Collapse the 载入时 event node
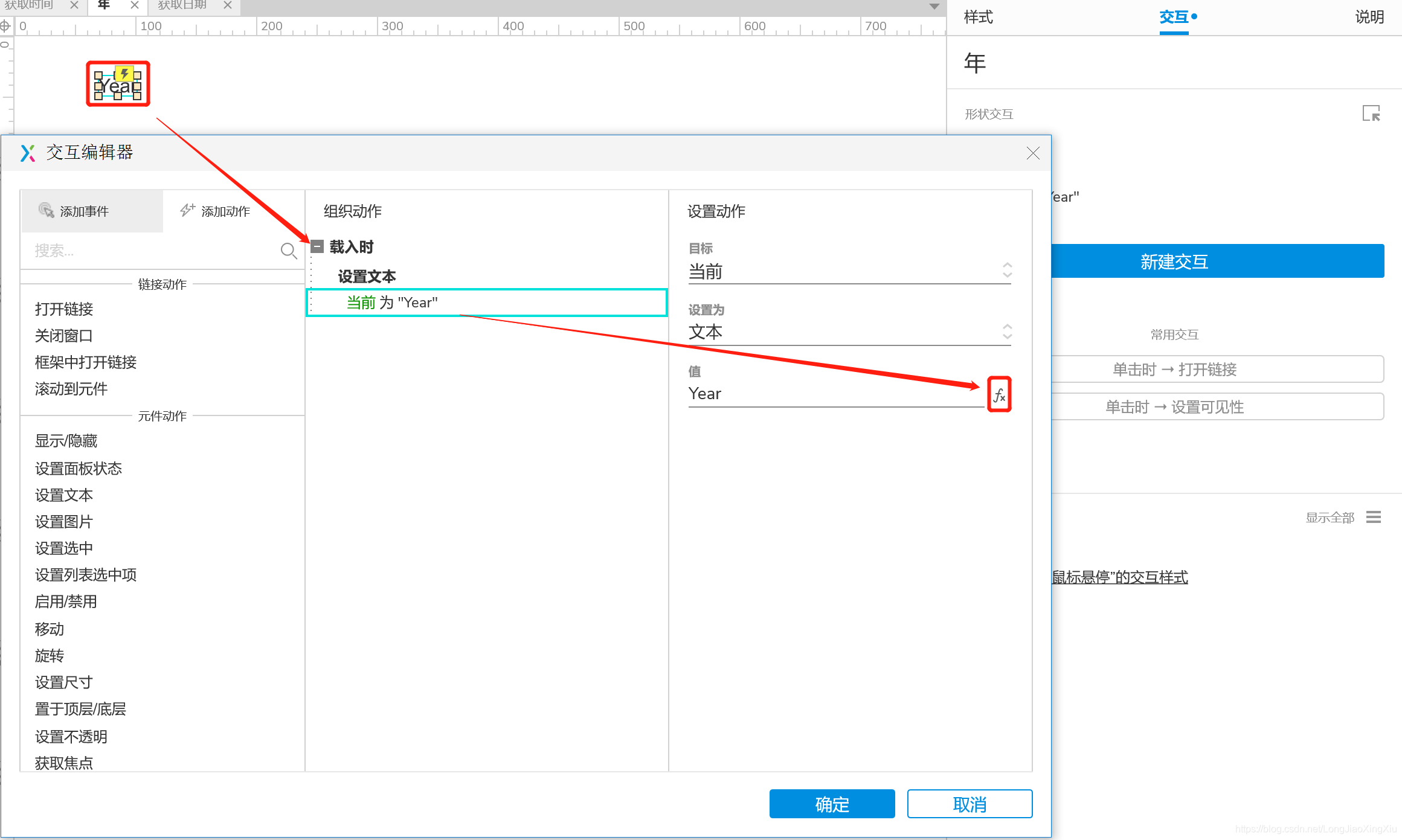Screen dimensions: 1402x840 tap(317, 246)
